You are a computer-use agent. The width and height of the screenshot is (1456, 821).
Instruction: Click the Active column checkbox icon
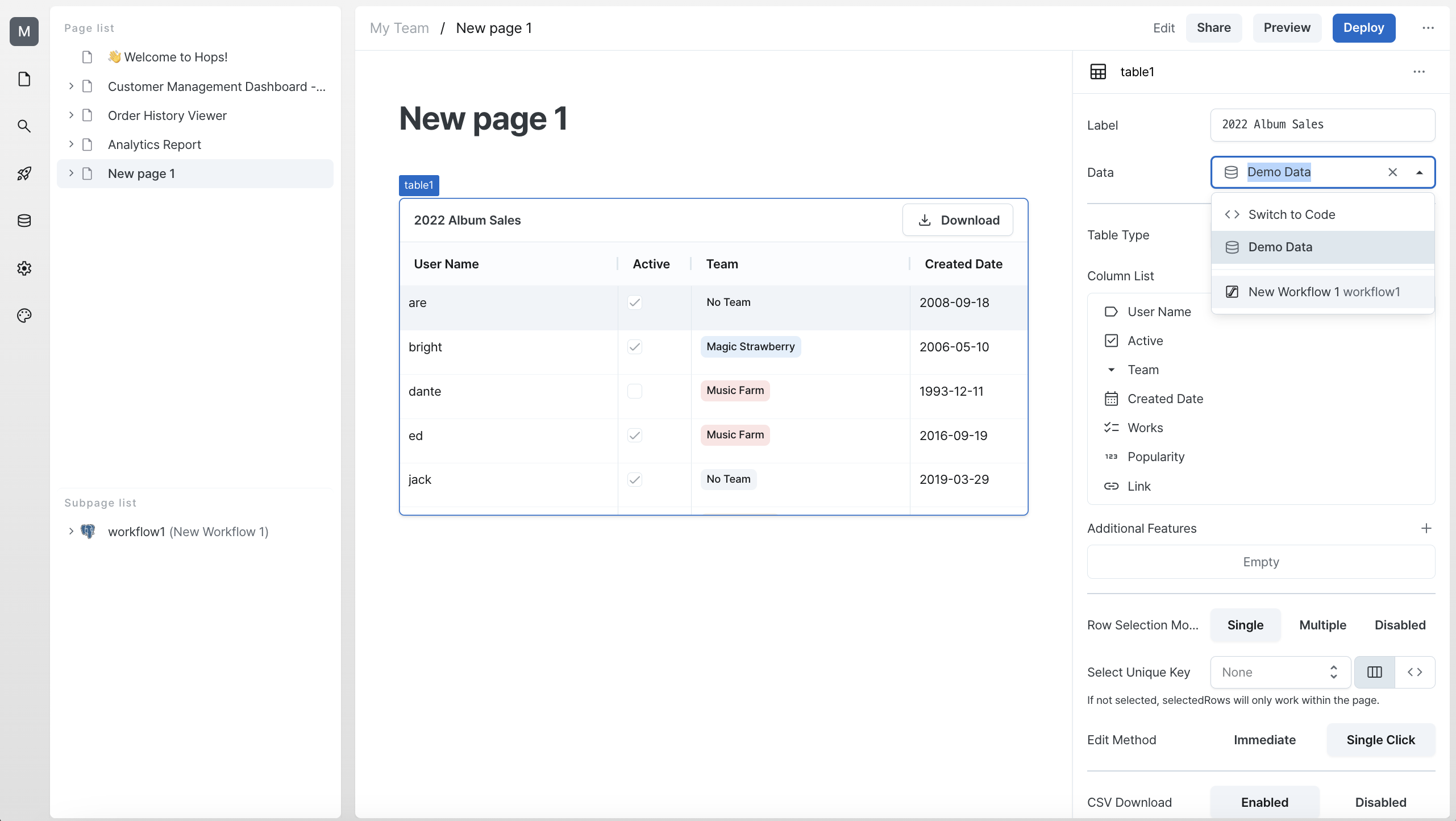(x=1111, y=341)
